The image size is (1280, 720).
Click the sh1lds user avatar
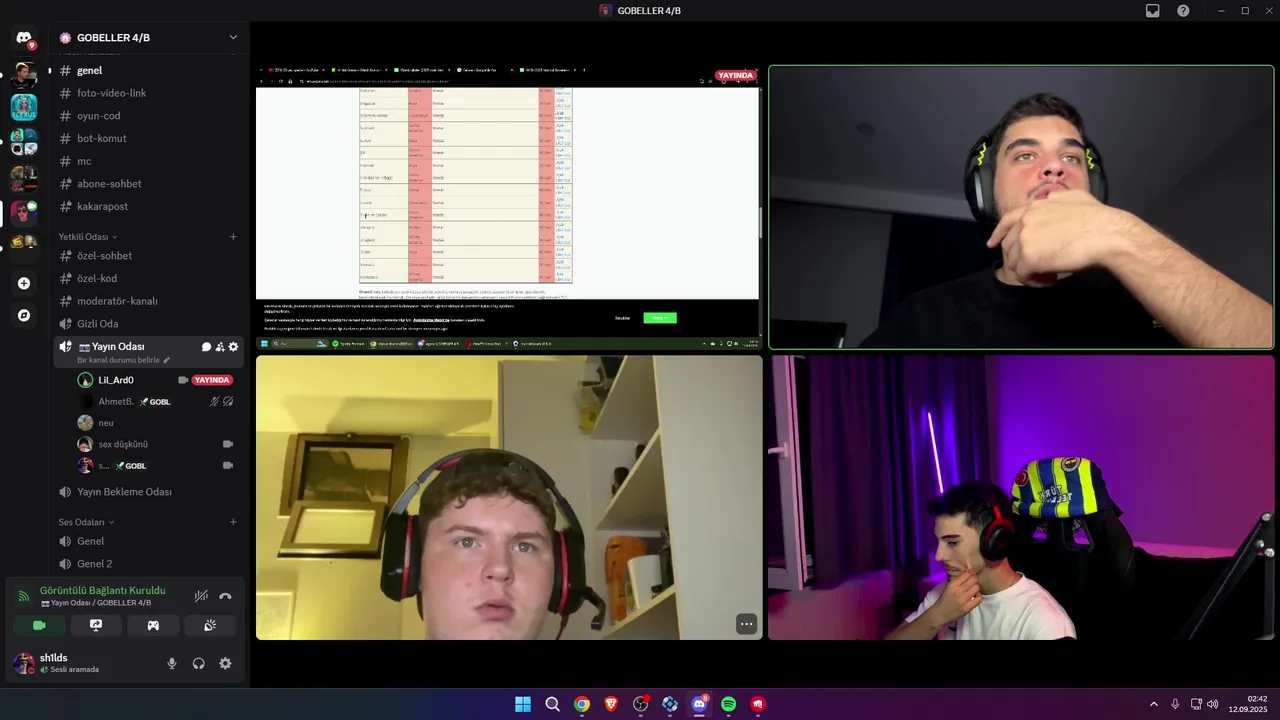pos(24,663)
